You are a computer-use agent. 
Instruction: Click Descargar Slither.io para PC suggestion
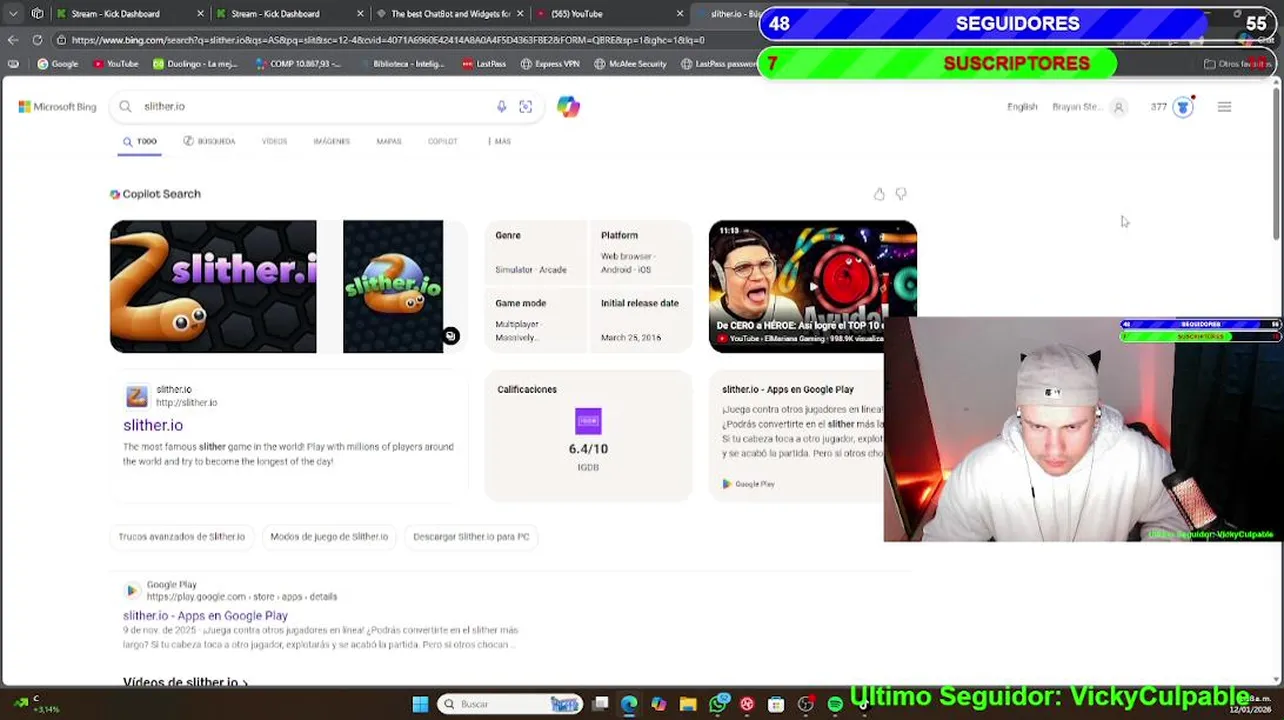click(x=471, y=537)
